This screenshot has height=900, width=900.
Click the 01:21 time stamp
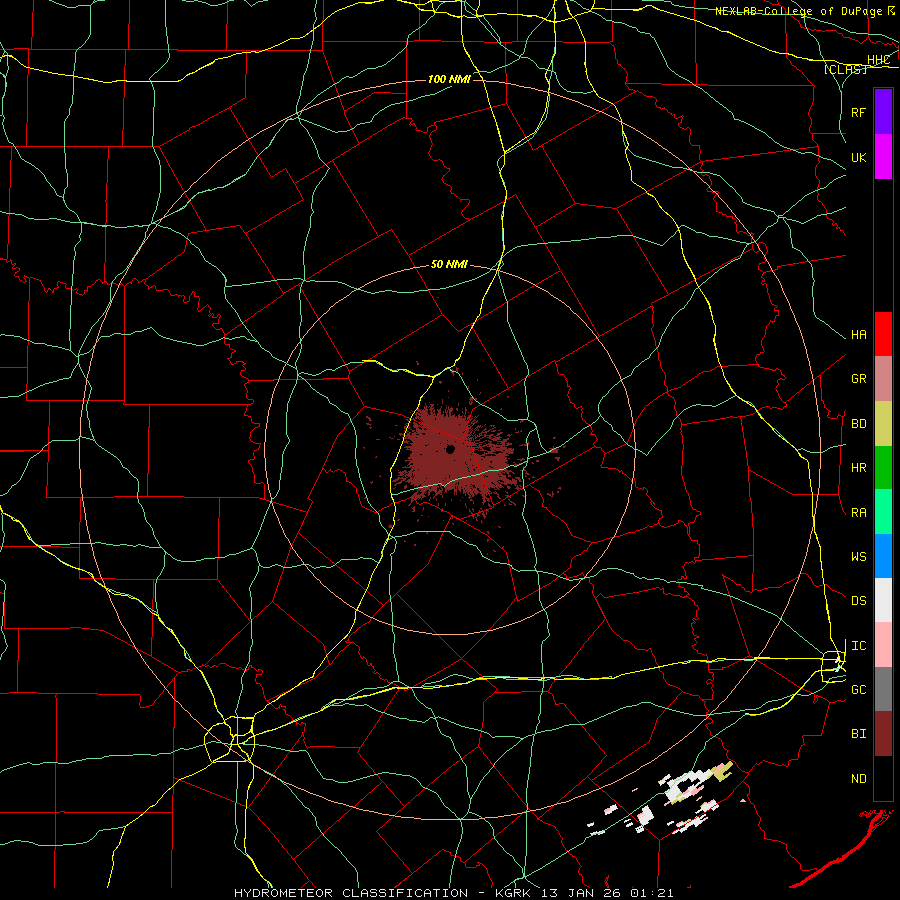pos(651,893)
